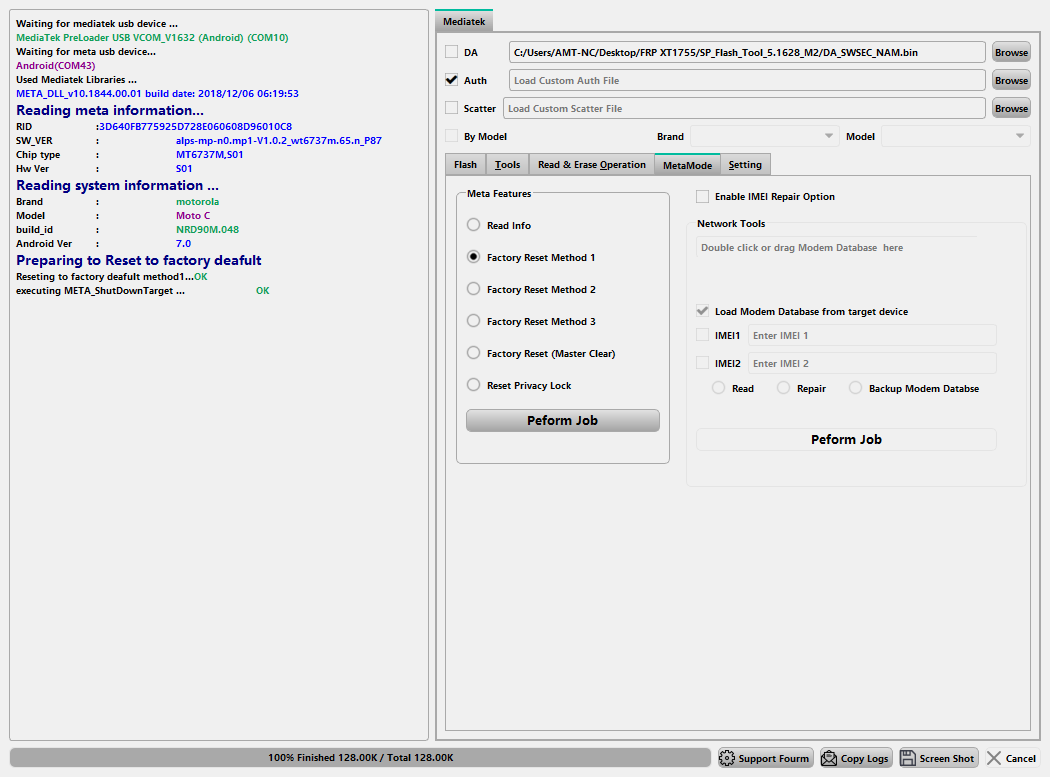
Task: Open the Model dropdown
Action: [956, 136]
